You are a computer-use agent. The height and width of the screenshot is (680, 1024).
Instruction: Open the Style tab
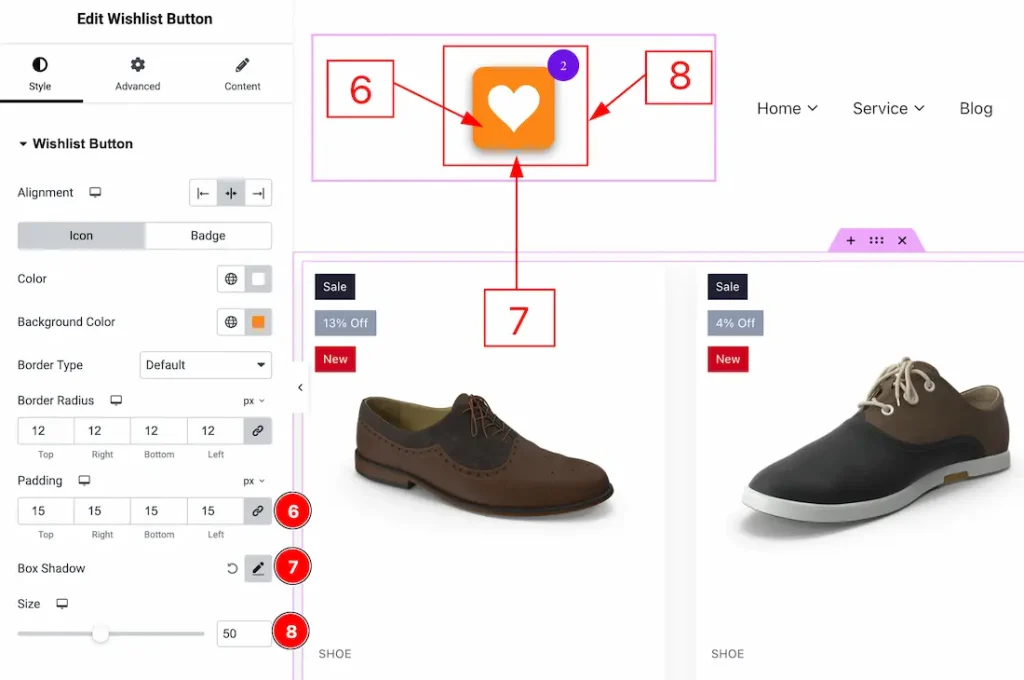(x=40, y=74)
